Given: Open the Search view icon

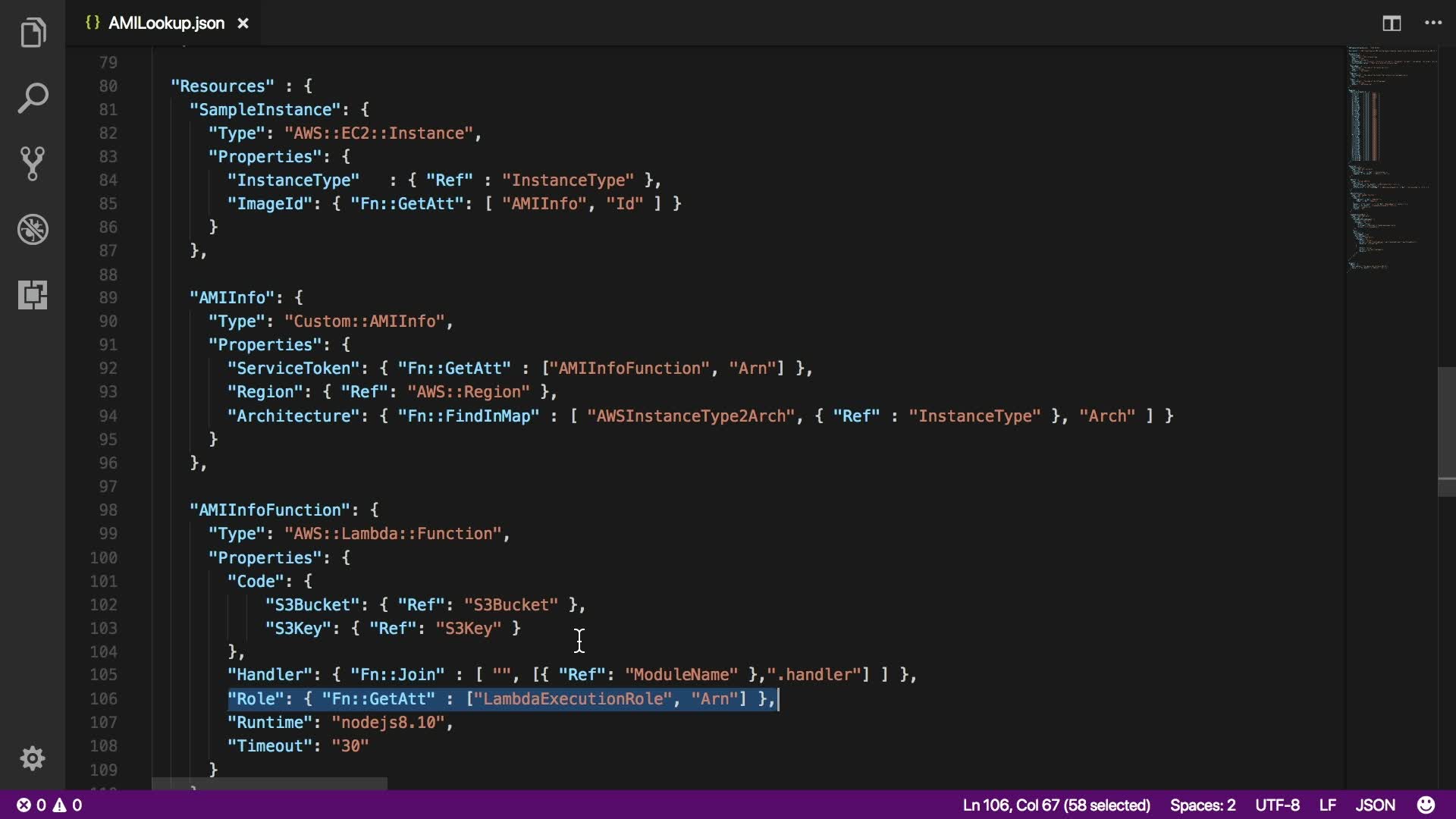Looking at the screenshot, I should [x=33, y=98].
